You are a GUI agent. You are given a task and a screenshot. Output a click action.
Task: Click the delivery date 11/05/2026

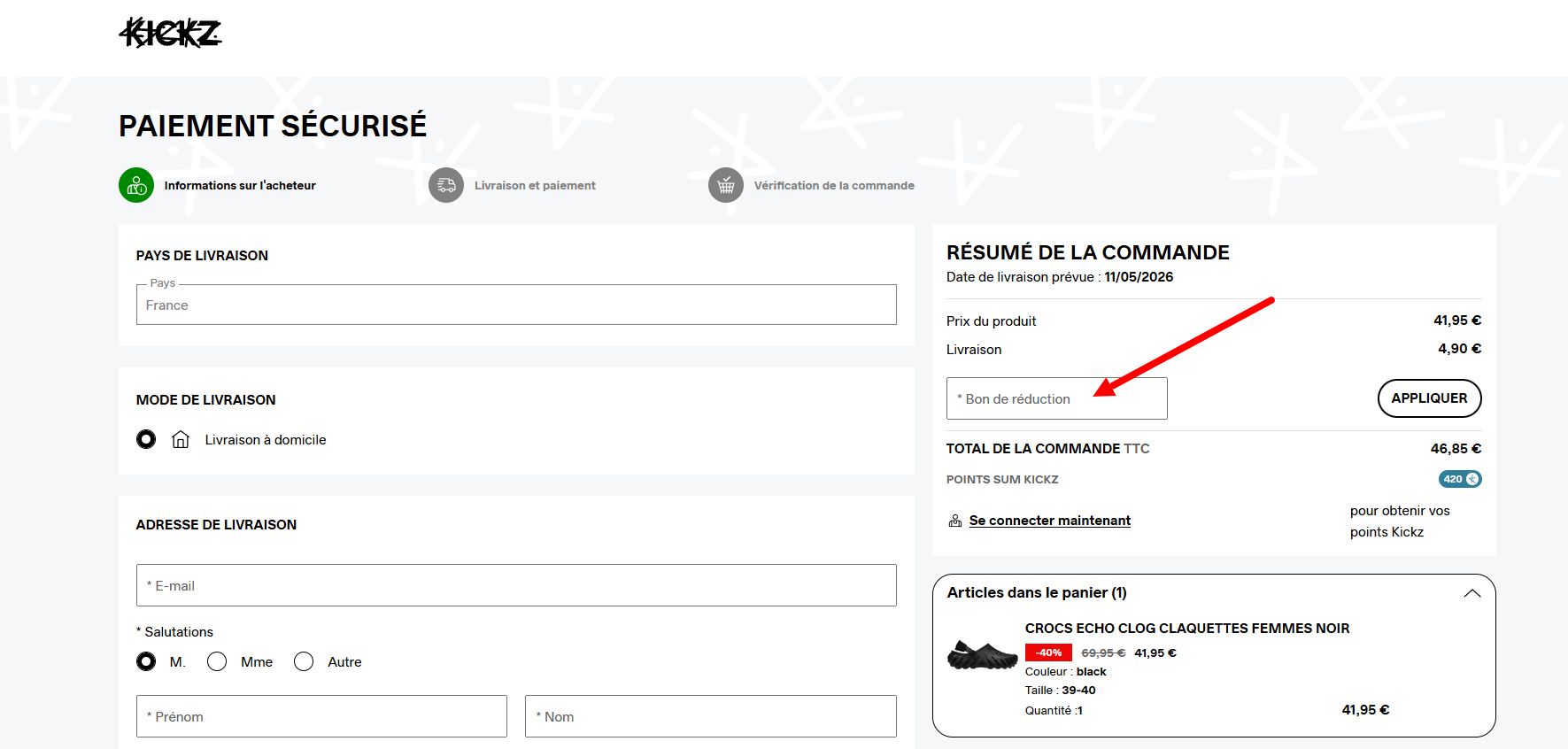(1139, 277)
